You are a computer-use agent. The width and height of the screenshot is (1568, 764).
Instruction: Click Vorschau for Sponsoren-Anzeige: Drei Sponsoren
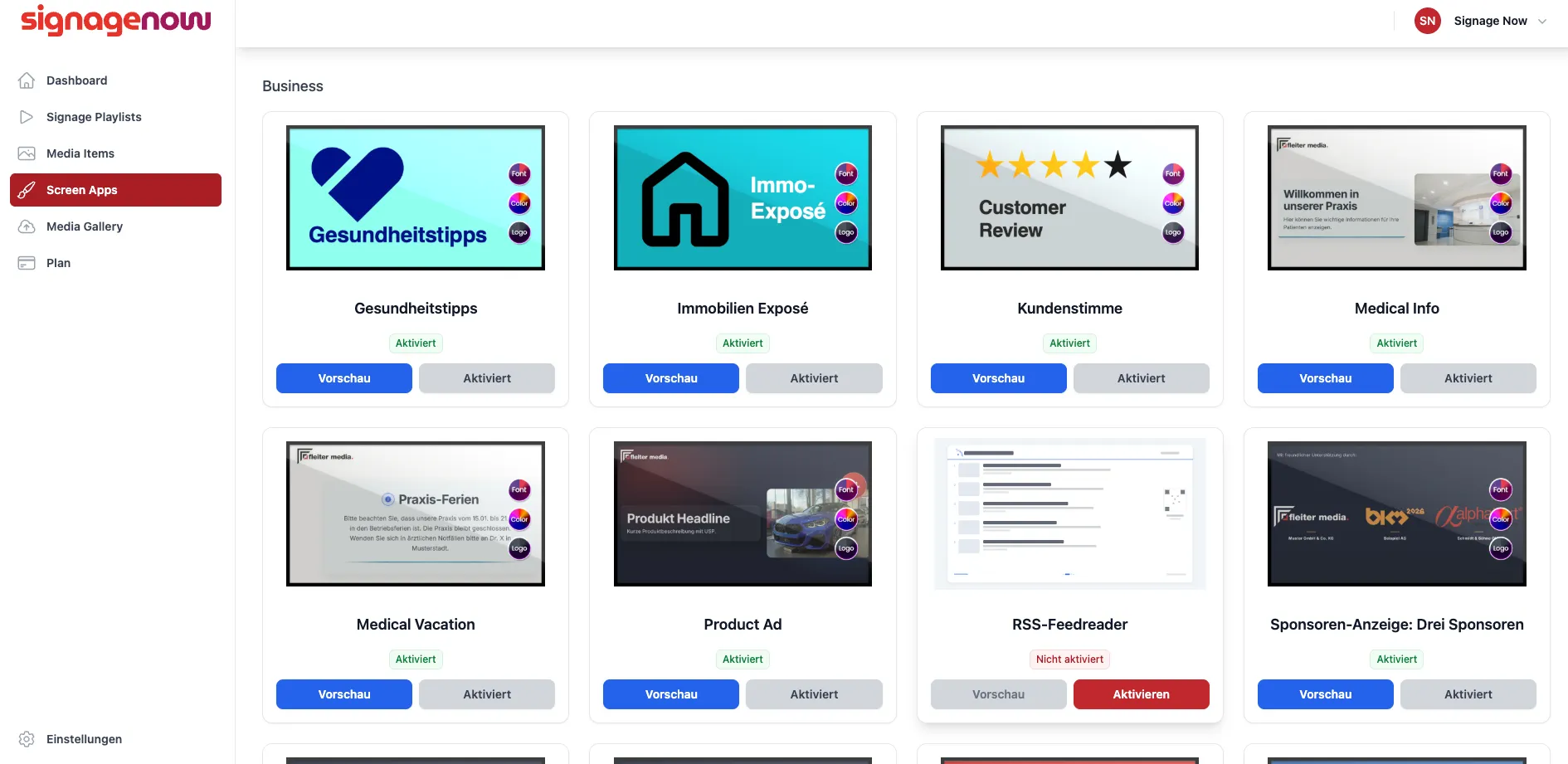click(1325, 694)
